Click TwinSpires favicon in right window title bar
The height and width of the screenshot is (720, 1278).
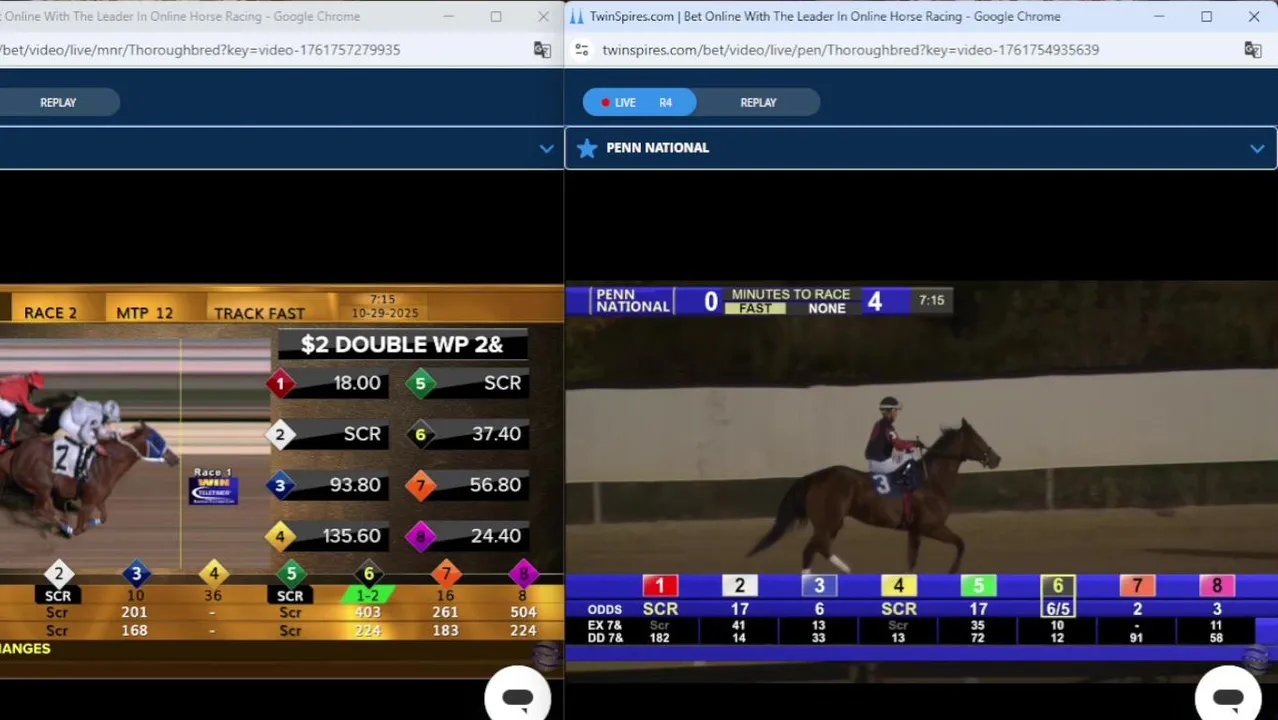577,16
